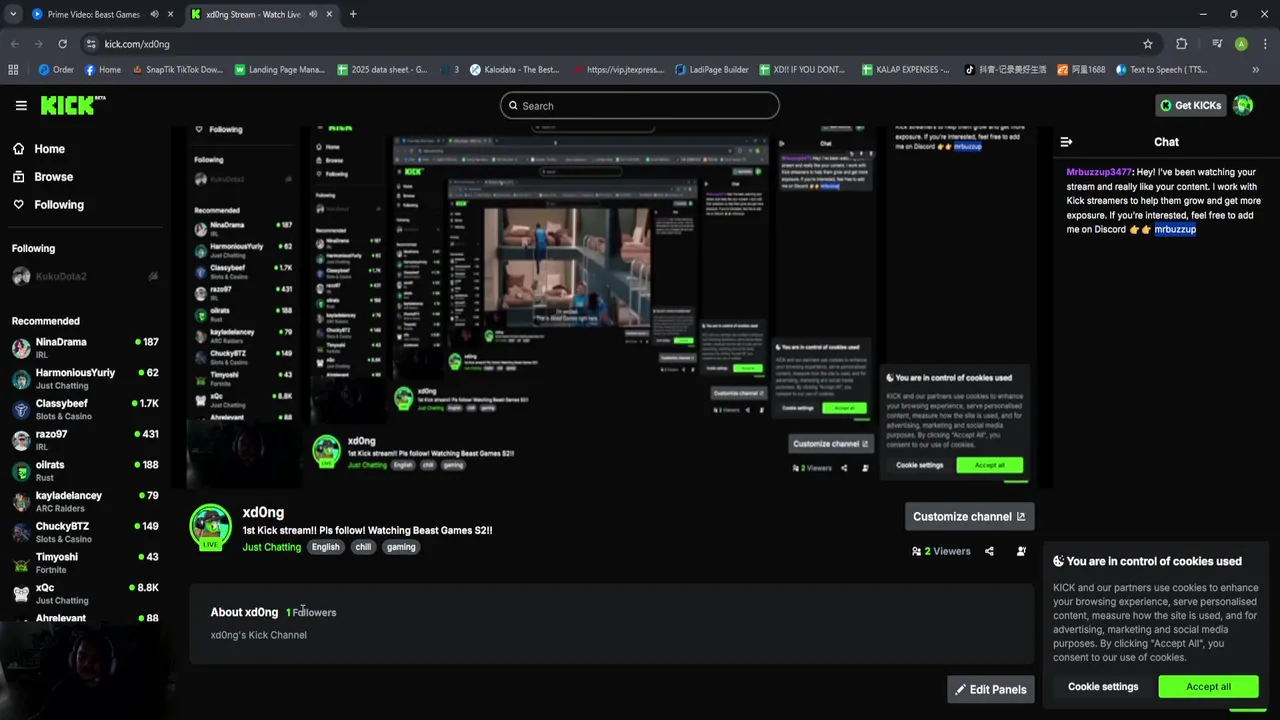Screen dimensions: 1280x720
Task: Open the LadiPage Builder bookmark
Action: pyautogui.click(x=711, y=70)
